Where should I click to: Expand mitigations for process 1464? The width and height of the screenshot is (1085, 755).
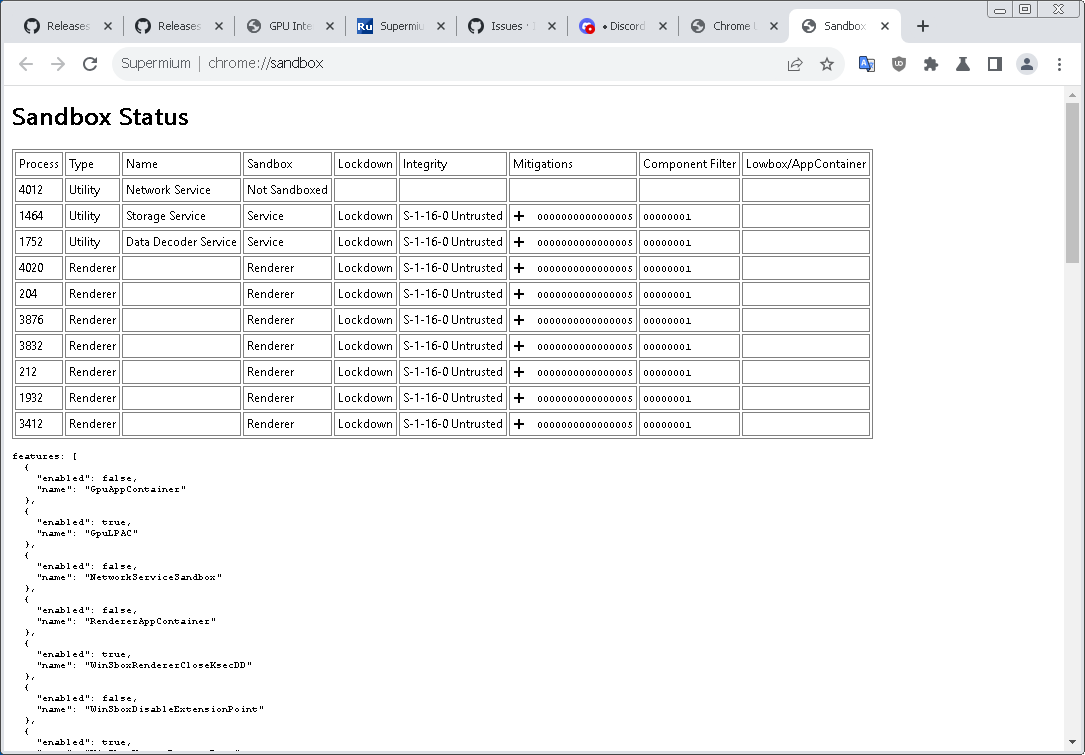pyautogui.click(x=519, y=216)
